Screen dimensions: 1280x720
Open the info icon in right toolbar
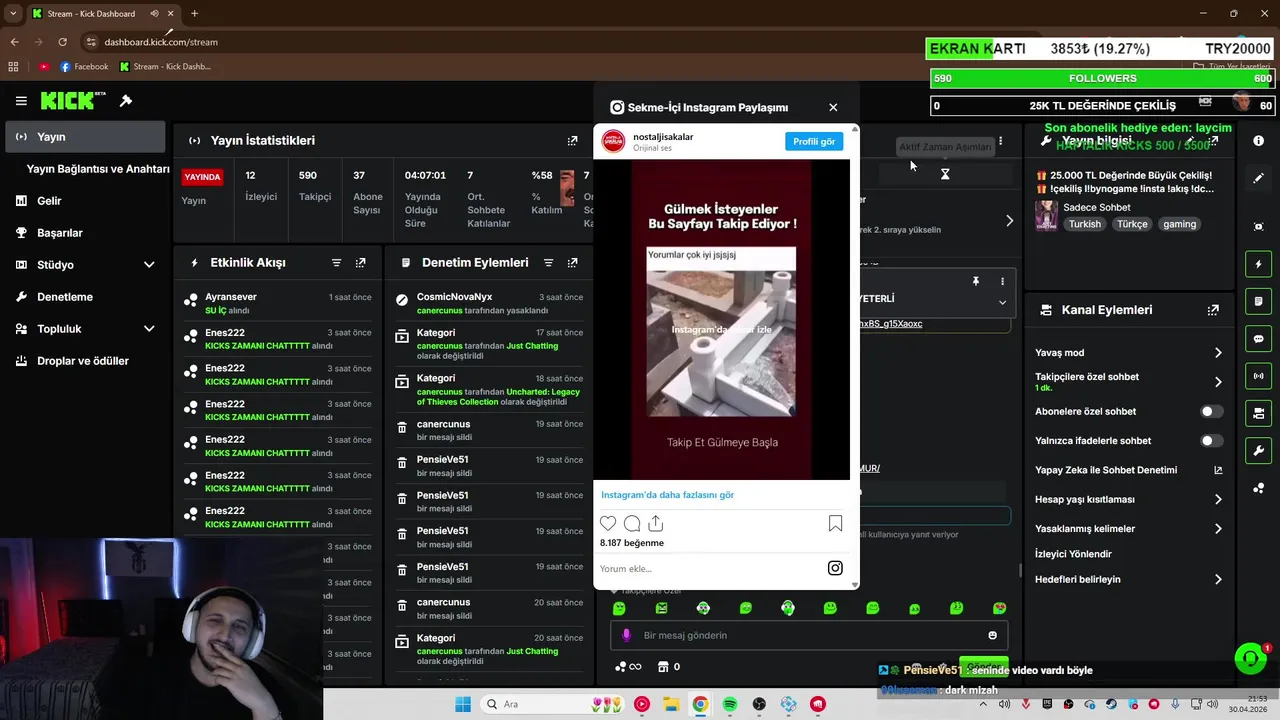coord(1258,141)
